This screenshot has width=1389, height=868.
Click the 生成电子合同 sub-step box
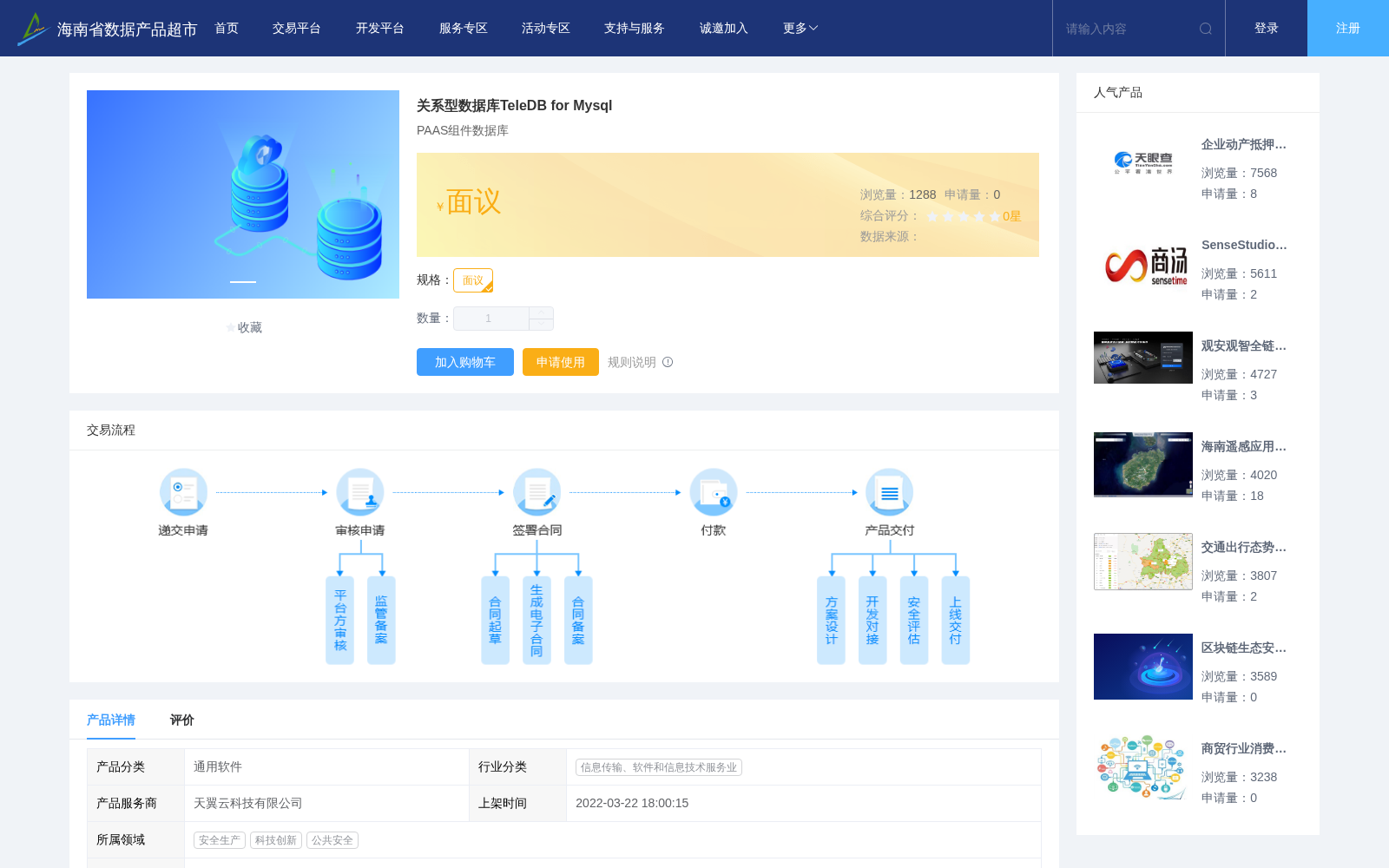point(537,620)
